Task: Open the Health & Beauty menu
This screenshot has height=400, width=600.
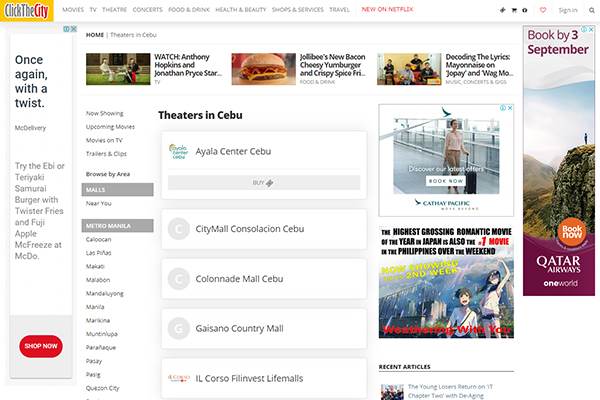Action: [241, 10]
